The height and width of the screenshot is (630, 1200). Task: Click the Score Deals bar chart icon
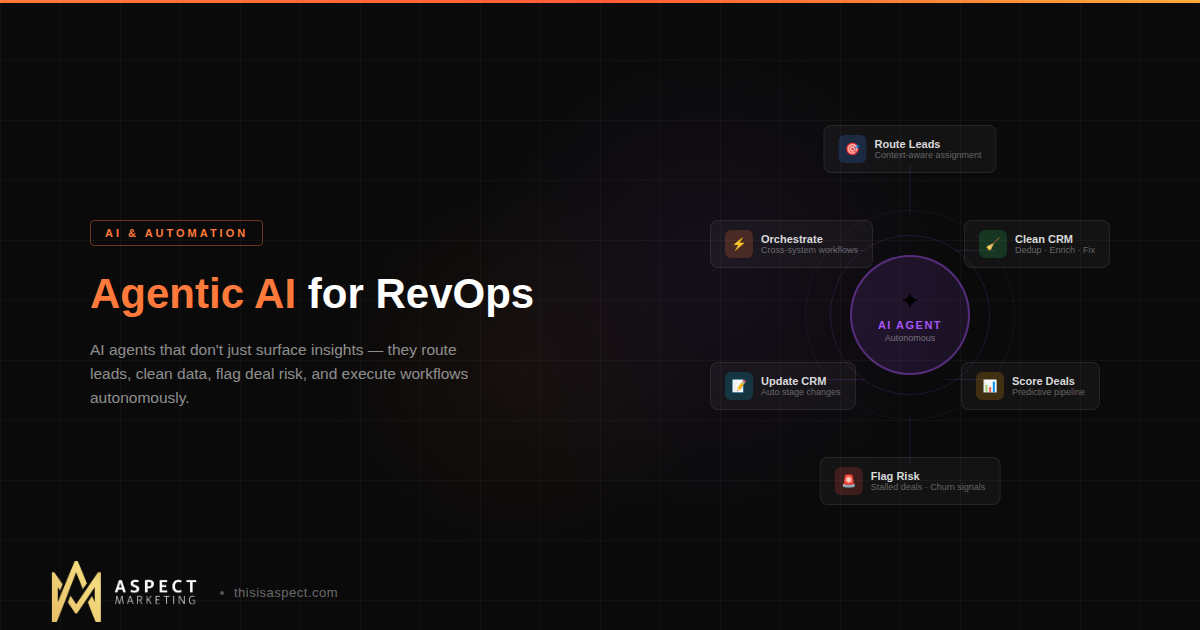989,385
